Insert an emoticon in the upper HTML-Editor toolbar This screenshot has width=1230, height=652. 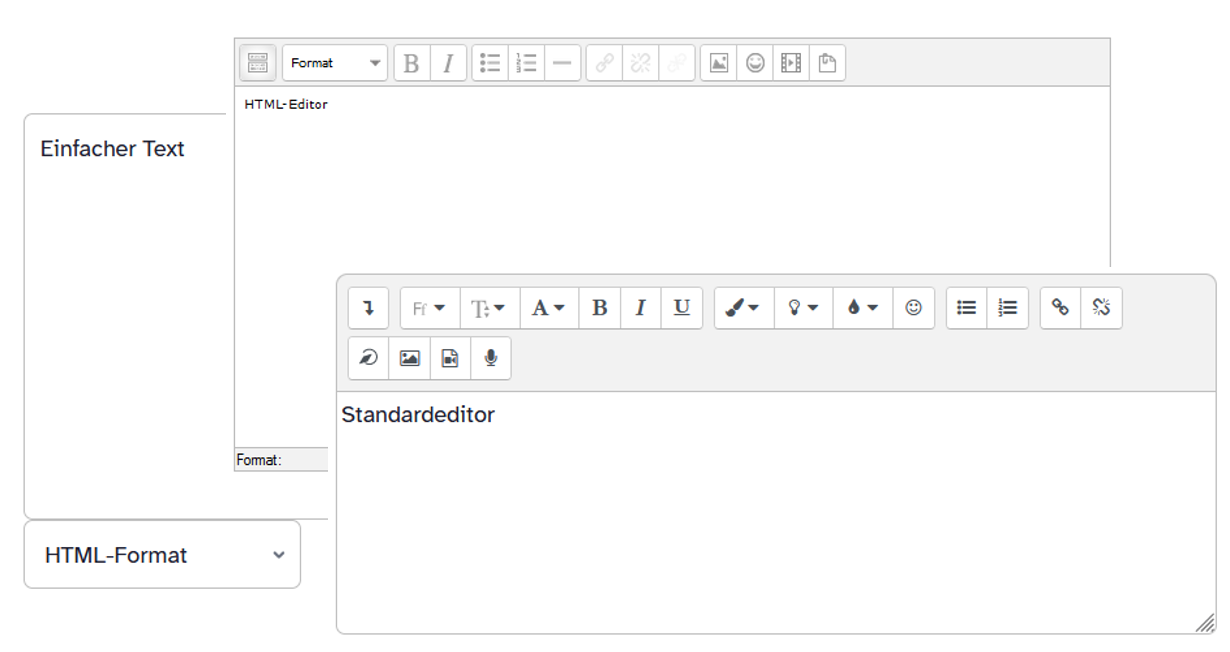[x=755, y=63]
